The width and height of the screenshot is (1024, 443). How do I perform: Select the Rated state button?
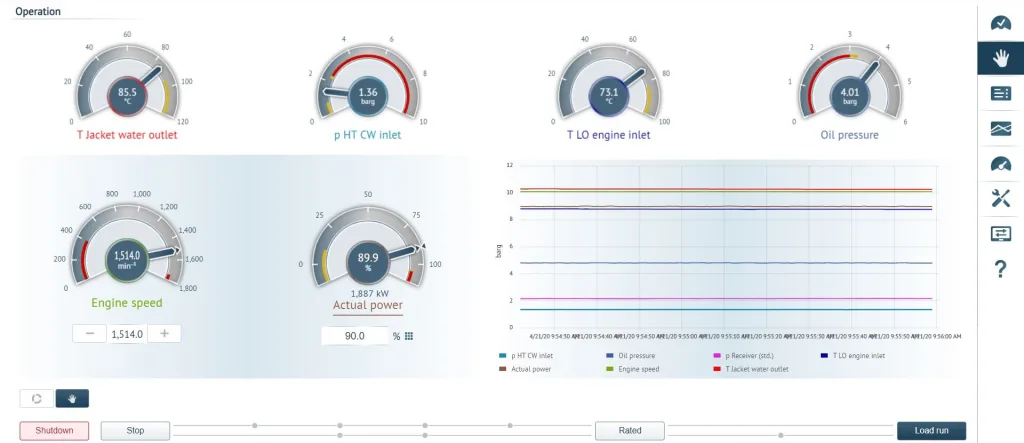coord(630,431)
